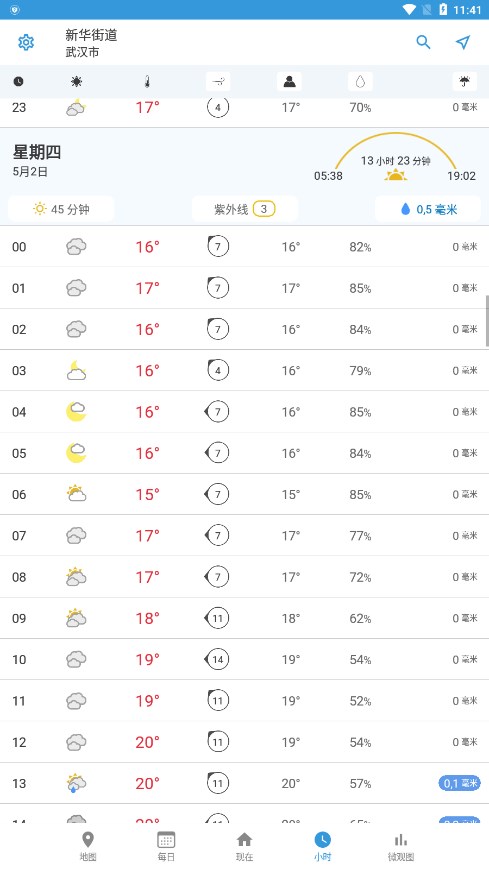Tap the 13:00 rain 0,1 毫米 badge
The image size is (489, 869).
pos(460,783)
